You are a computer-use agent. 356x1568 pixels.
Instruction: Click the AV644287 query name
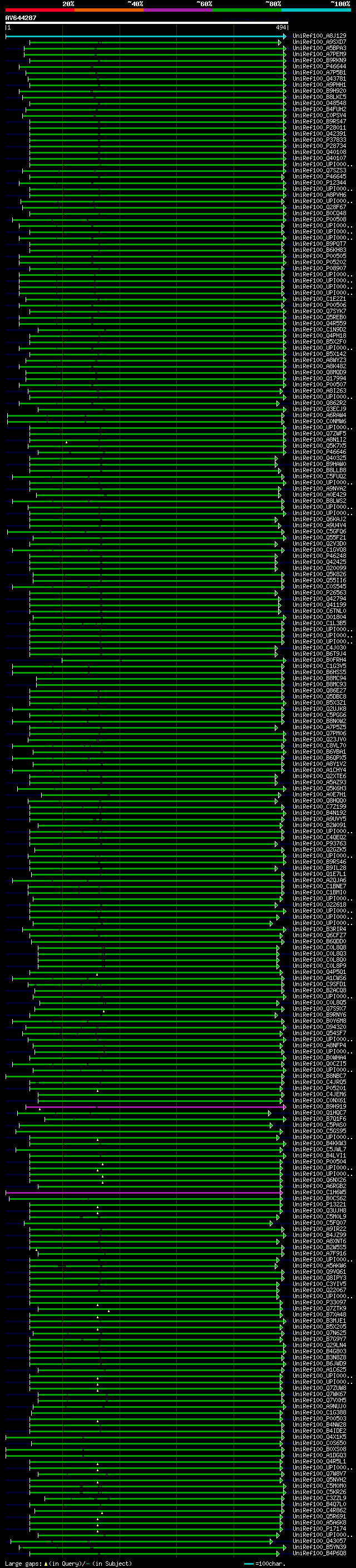(21, 18)
